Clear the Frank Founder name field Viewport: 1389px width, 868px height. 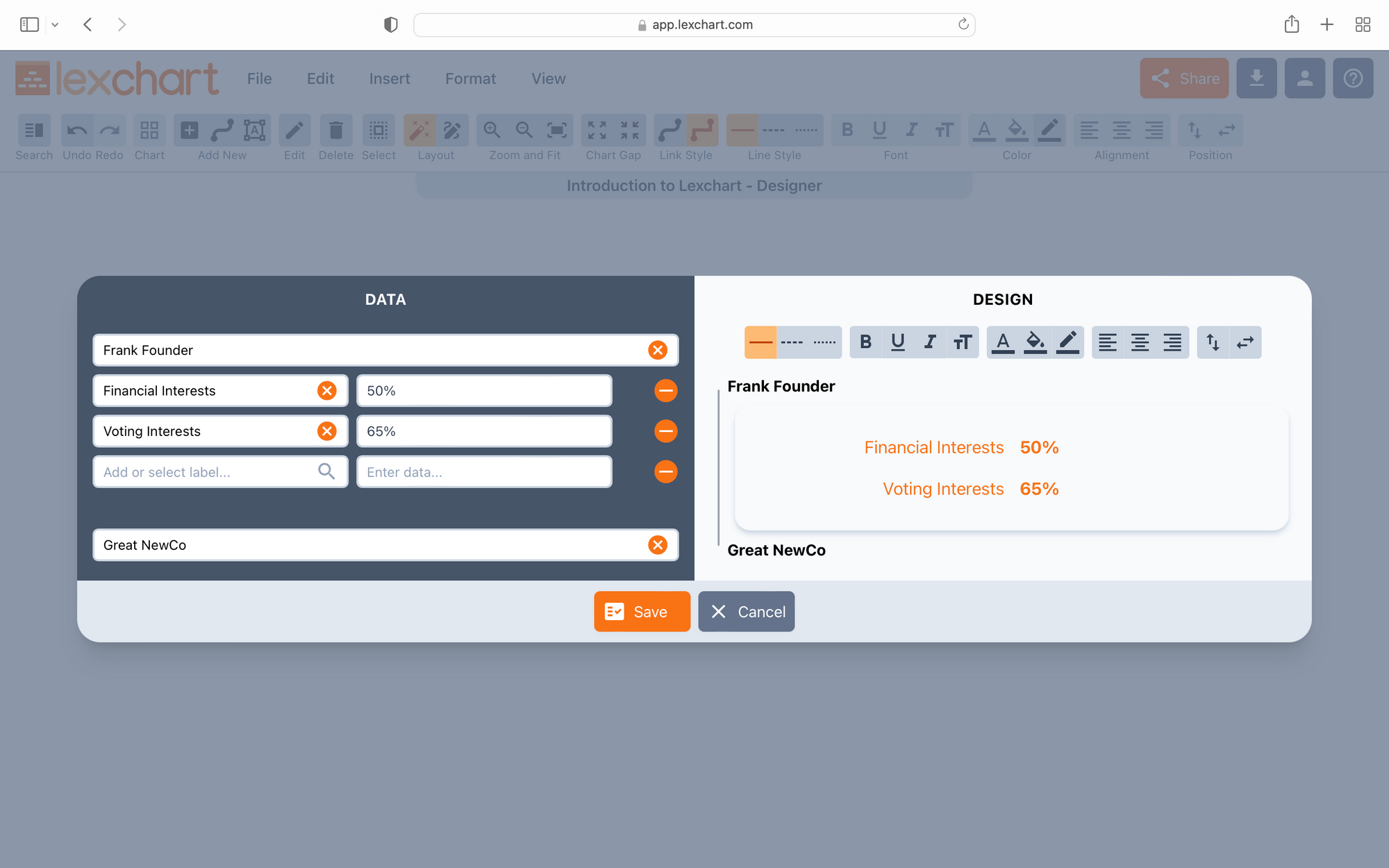point(658,350)
